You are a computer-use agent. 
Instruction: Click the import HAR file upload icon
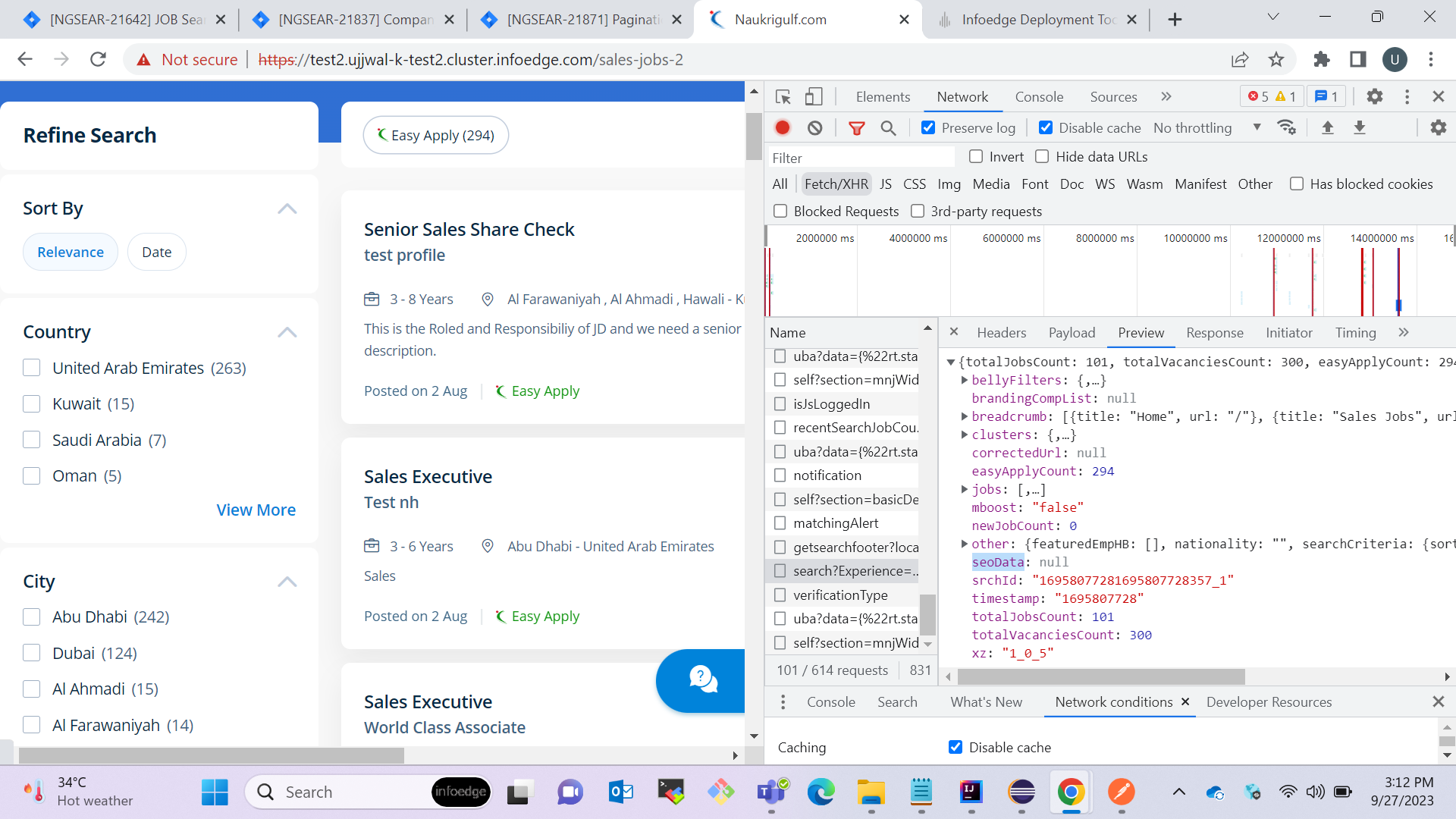1327,127
